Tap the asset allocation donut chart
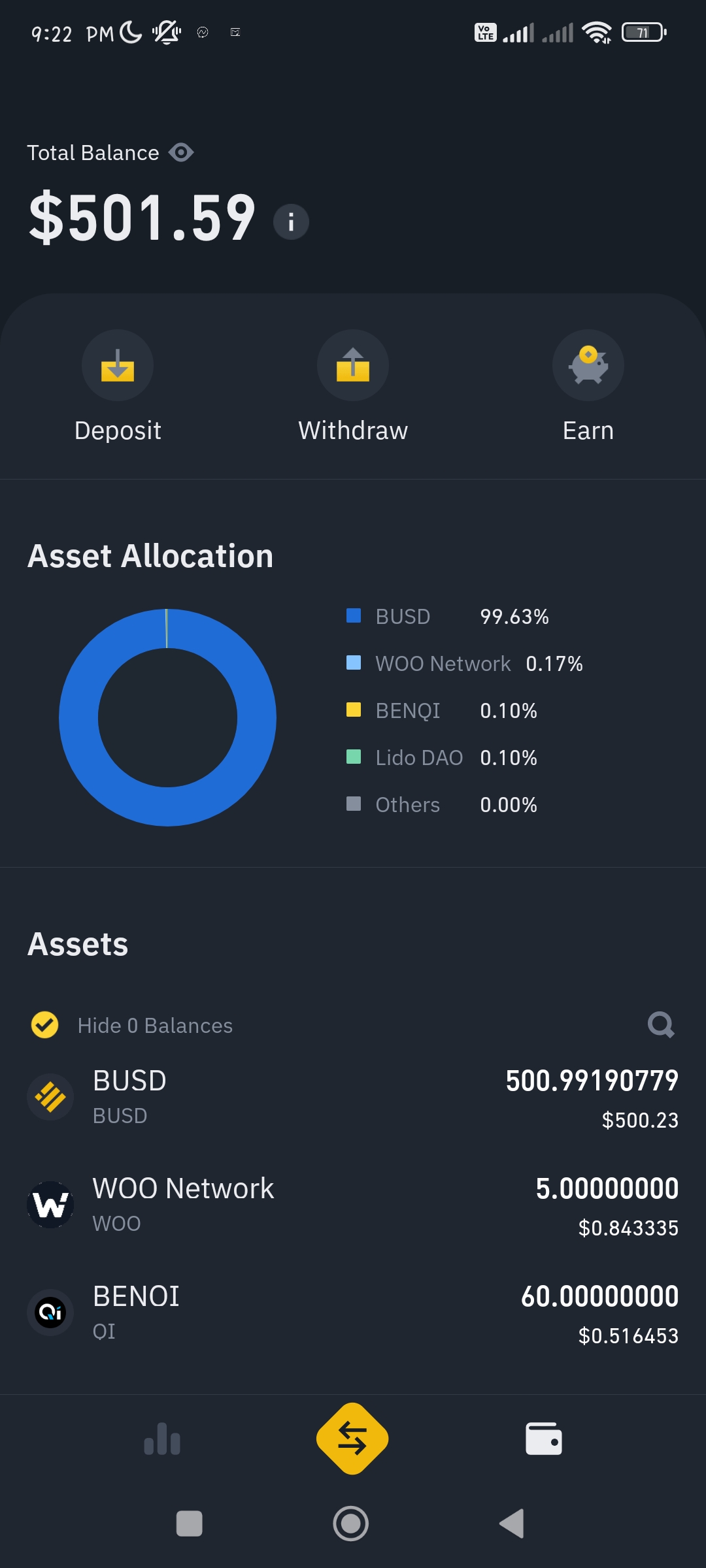Image resolution: width=706 pixels, height=1568 pixels. click(x=167, y=717)
